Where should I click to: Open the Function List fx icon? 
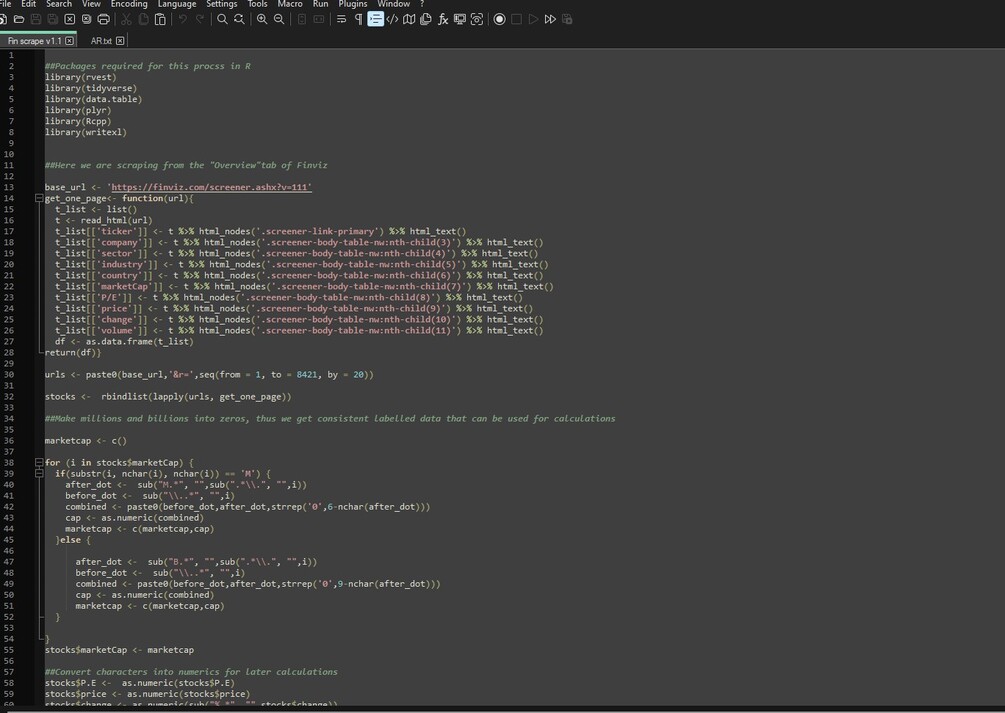443,19
